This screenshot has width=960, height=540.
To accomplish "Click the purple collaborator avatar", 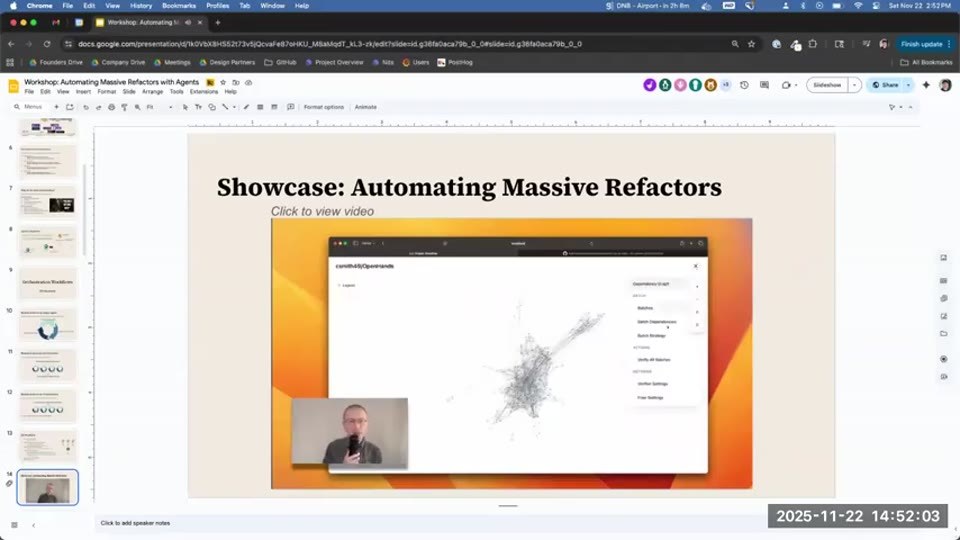I will (x=650, y=85).
